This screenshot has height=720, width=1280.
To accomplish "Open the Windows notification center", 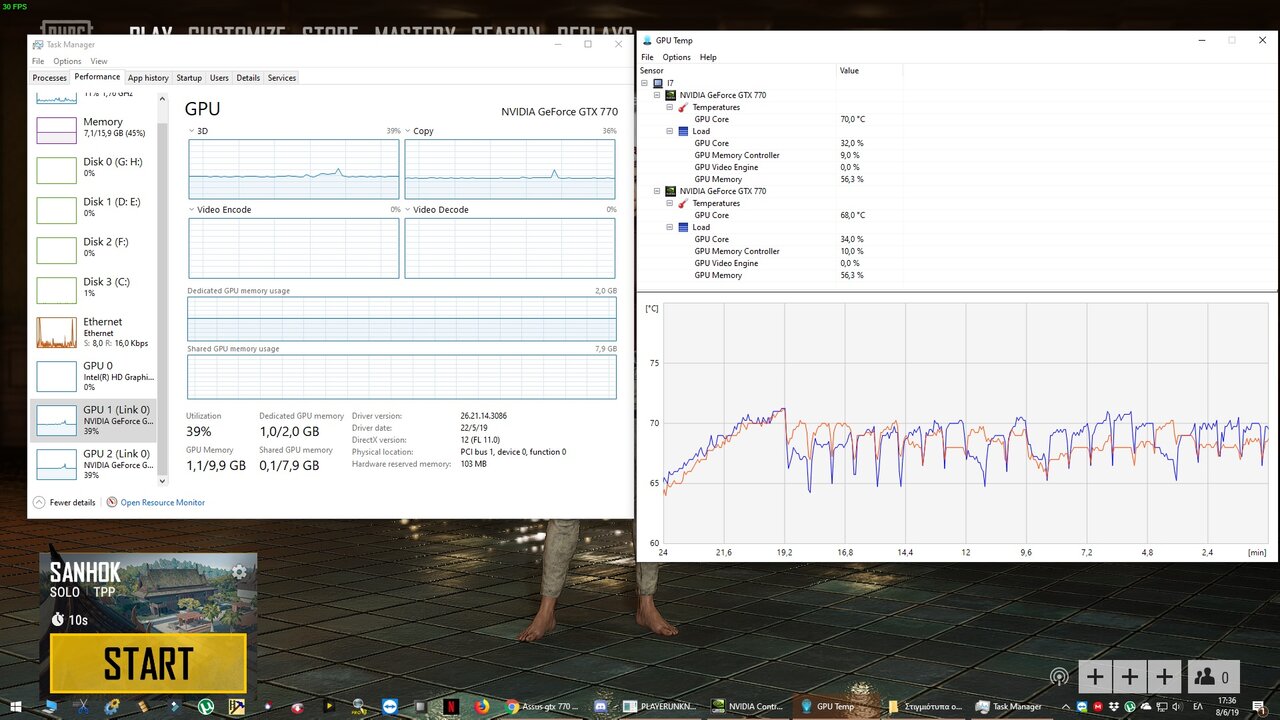I will click(x=1258, y=707).
